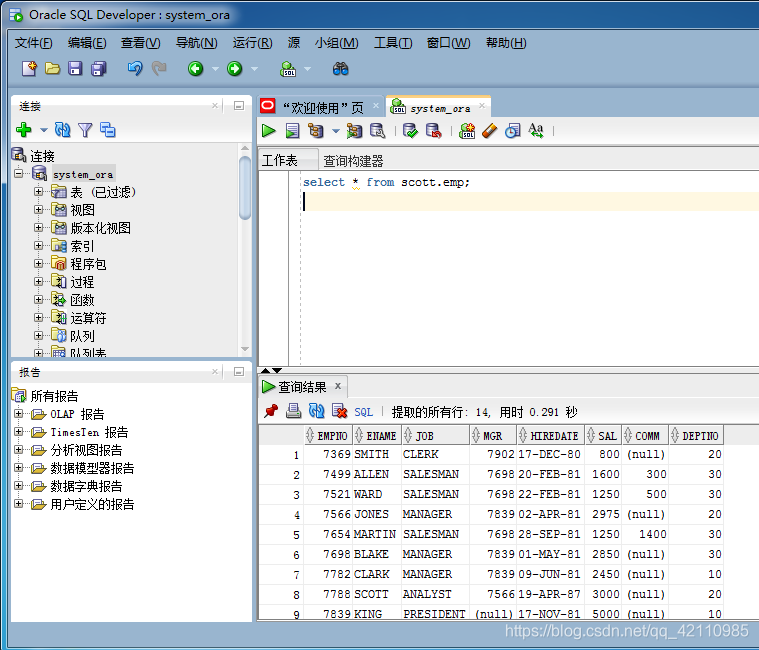This screenshot has height=650, width=759.
Task: Click the Commit icon in worksheet toolbar
Action: click(410, 131)
